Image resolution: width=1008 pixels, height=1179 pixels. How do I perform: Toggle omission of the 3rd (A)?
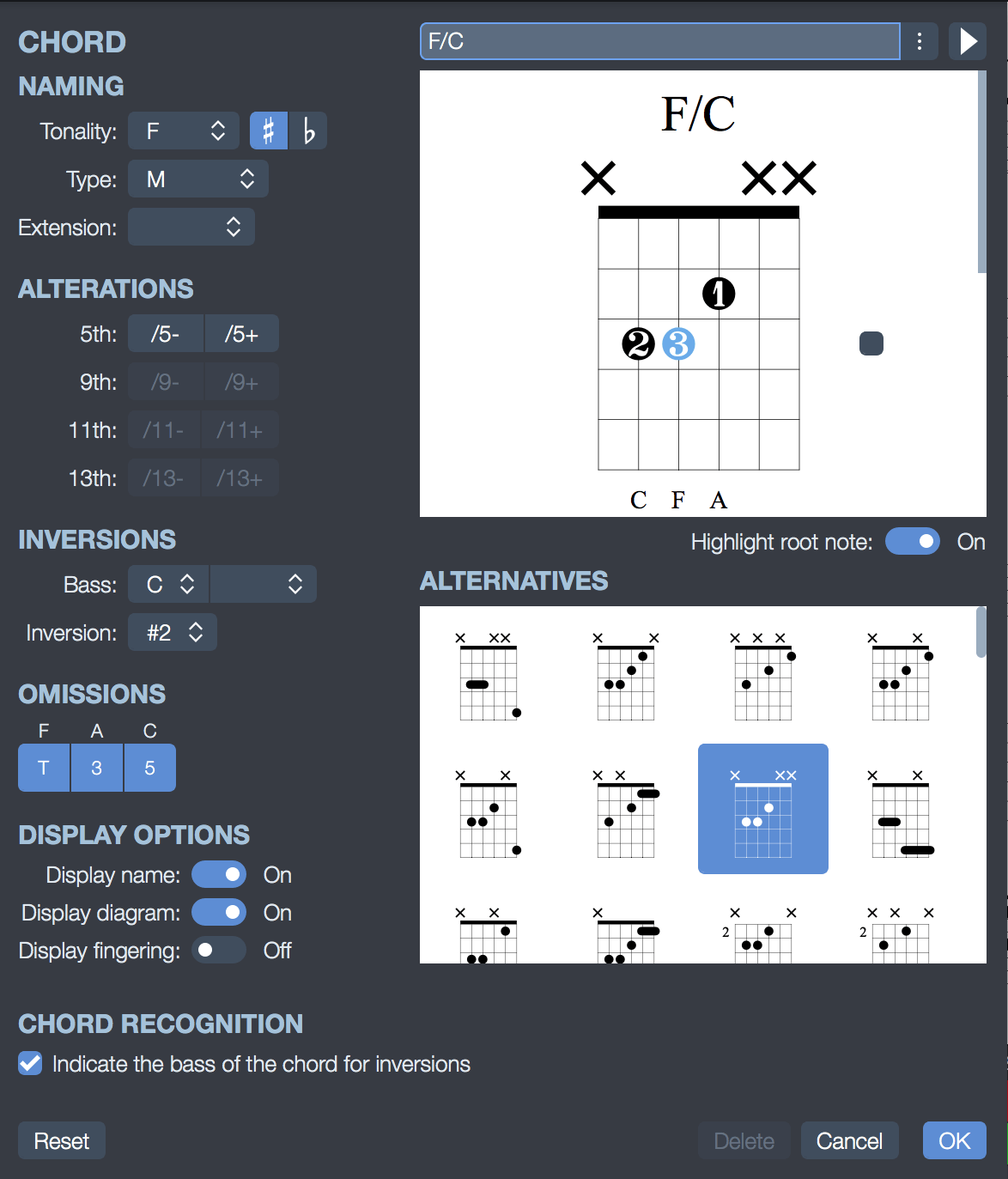point(97,768)
